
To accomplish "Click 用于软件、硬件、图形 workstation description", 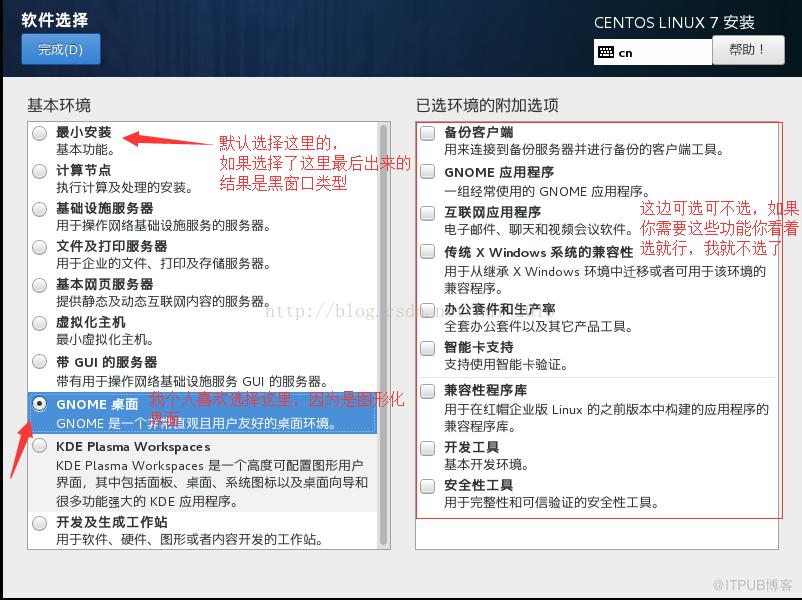I will (x=189, y=540).
